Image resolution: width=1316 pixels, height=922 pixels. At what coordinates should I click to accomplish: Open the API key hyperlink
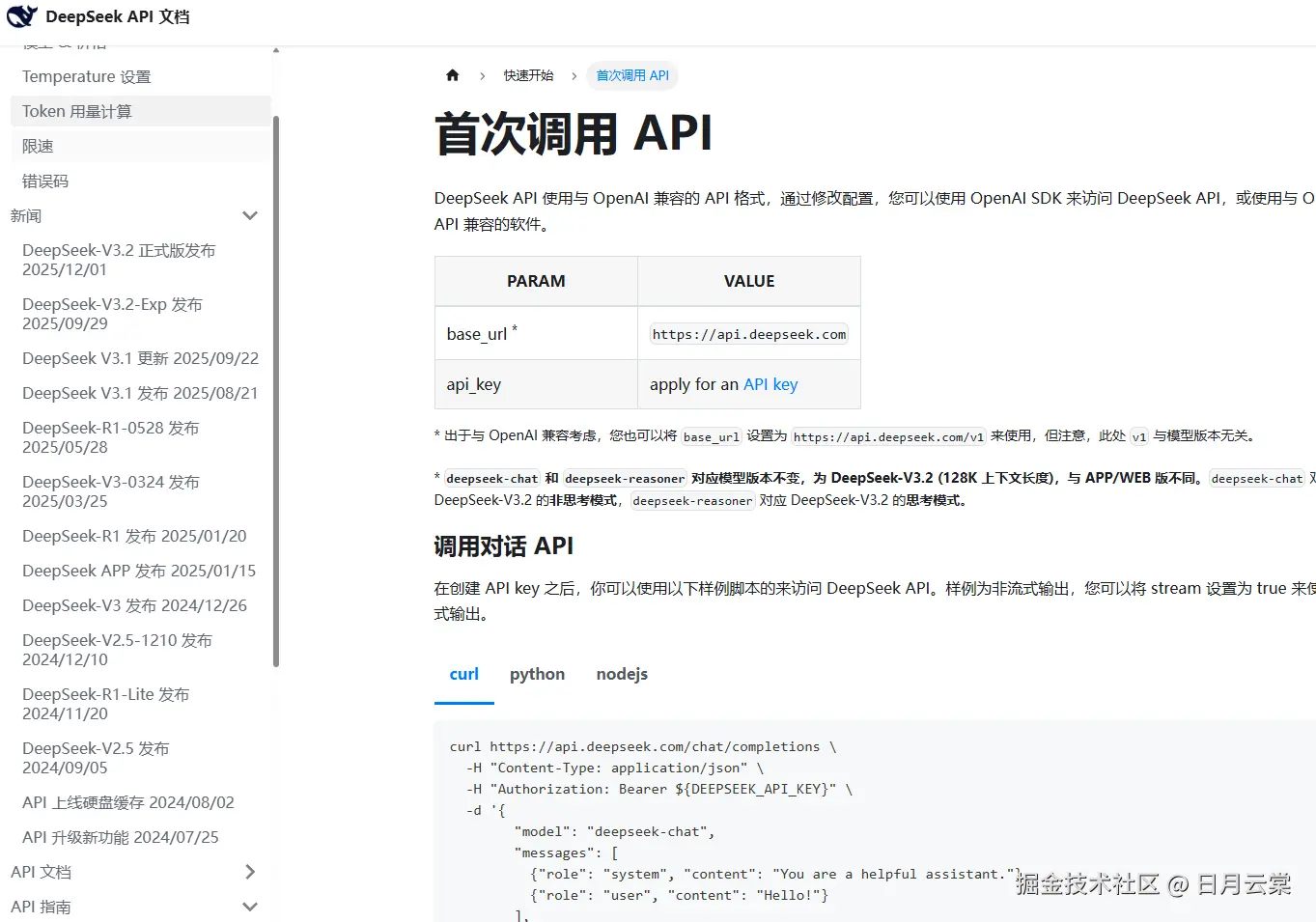tap(770, 383)
